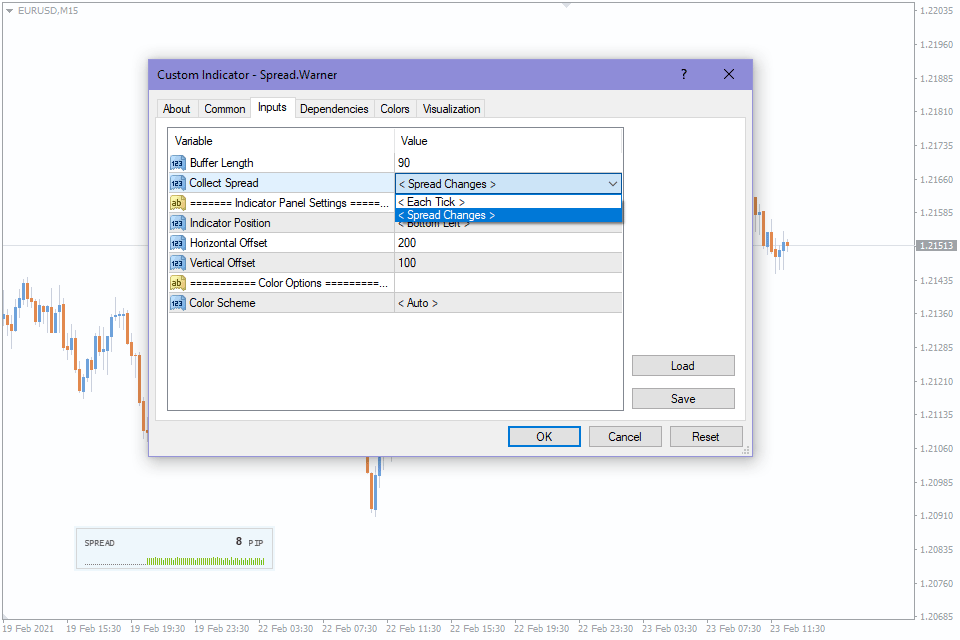Select the Collect Spread variable name
Screen dimensions: 960x640
[223, 183]
